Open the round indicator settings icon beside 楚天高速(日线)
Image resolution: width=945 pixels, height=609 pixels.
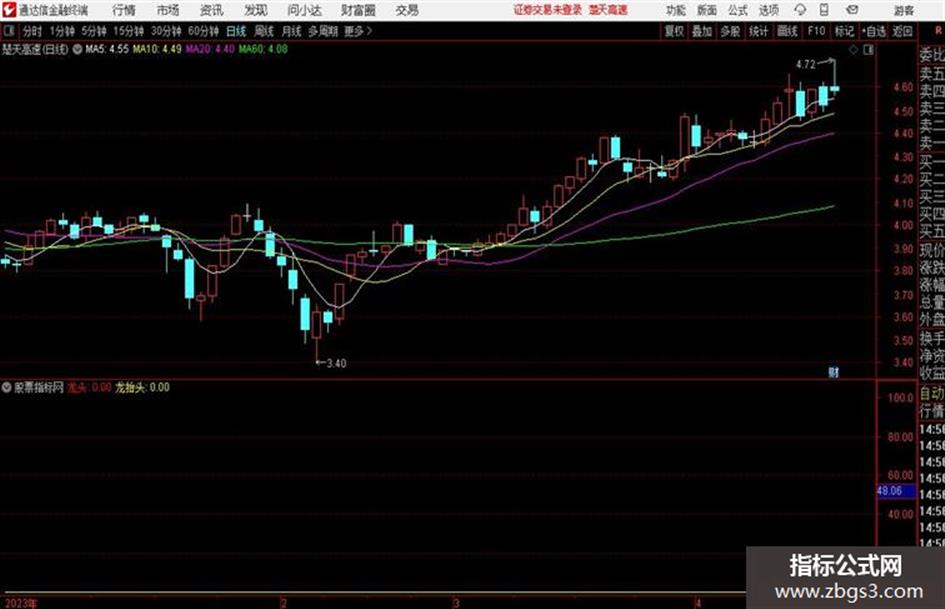[77, 49]
